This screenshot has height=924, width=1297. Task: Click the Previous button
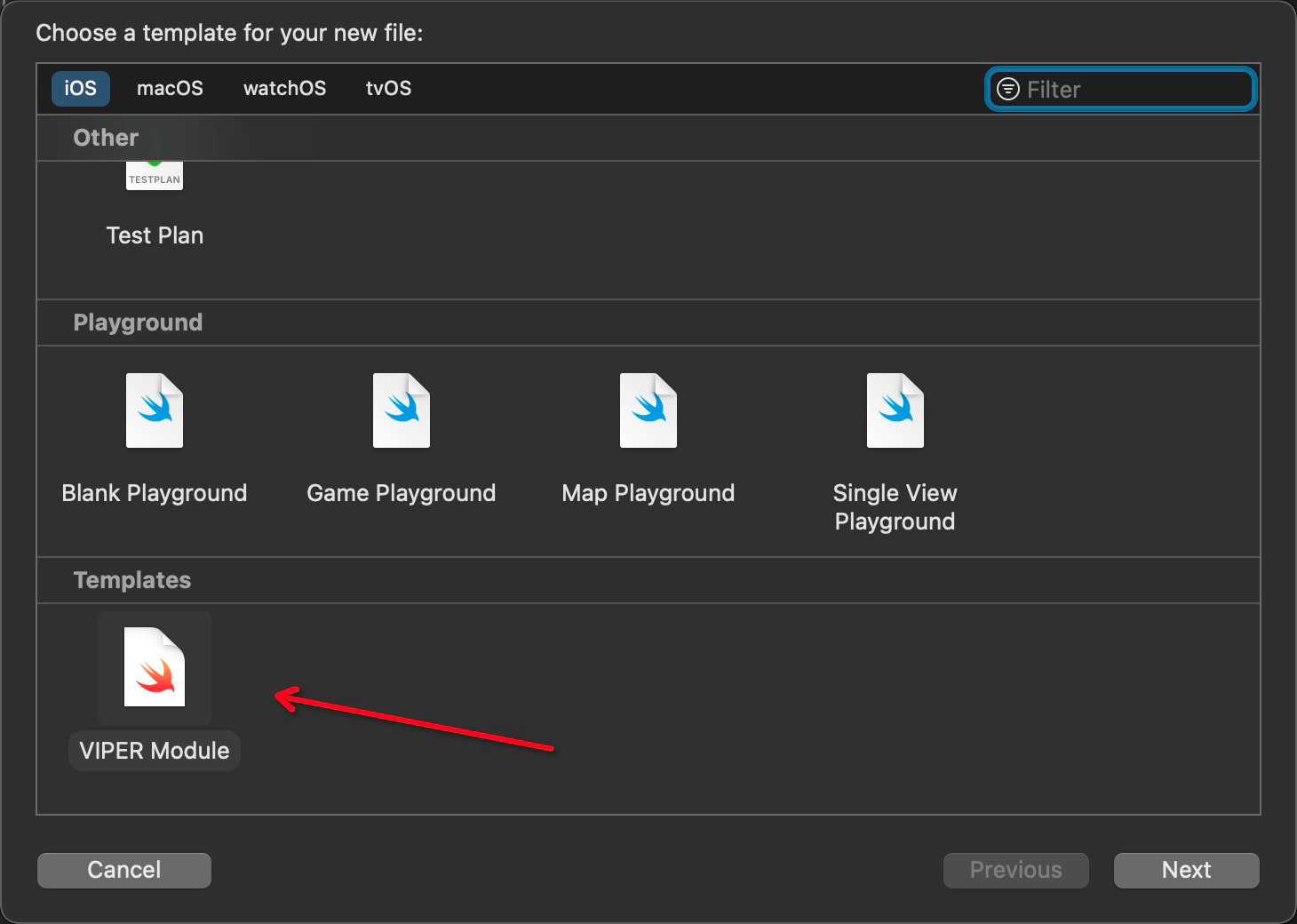pyautogui.click(x=1016, y=870)
